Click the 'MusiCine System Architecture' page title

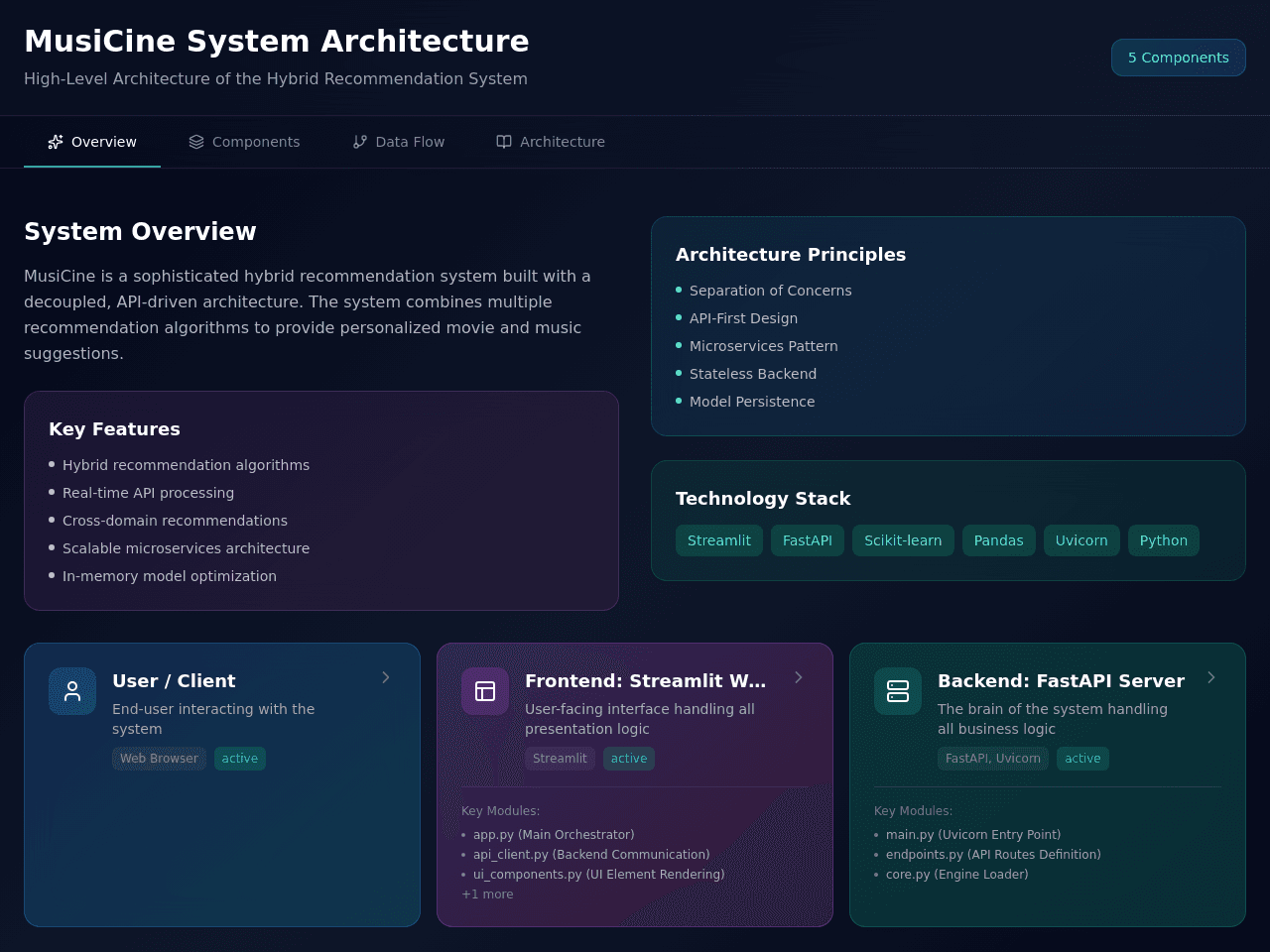point(277,41)
